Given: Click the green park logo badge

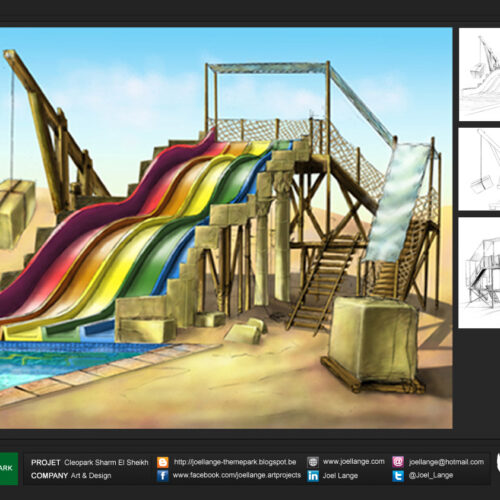Looking at the screenshot, I should (9, 468).
